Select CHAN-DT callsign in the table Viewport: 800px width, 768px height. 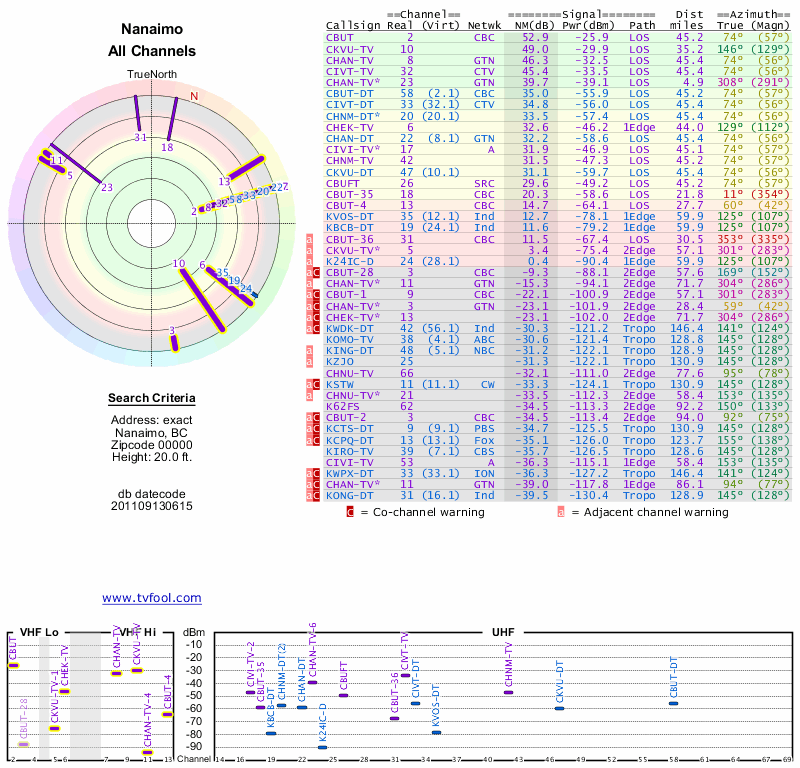[349, 138]
